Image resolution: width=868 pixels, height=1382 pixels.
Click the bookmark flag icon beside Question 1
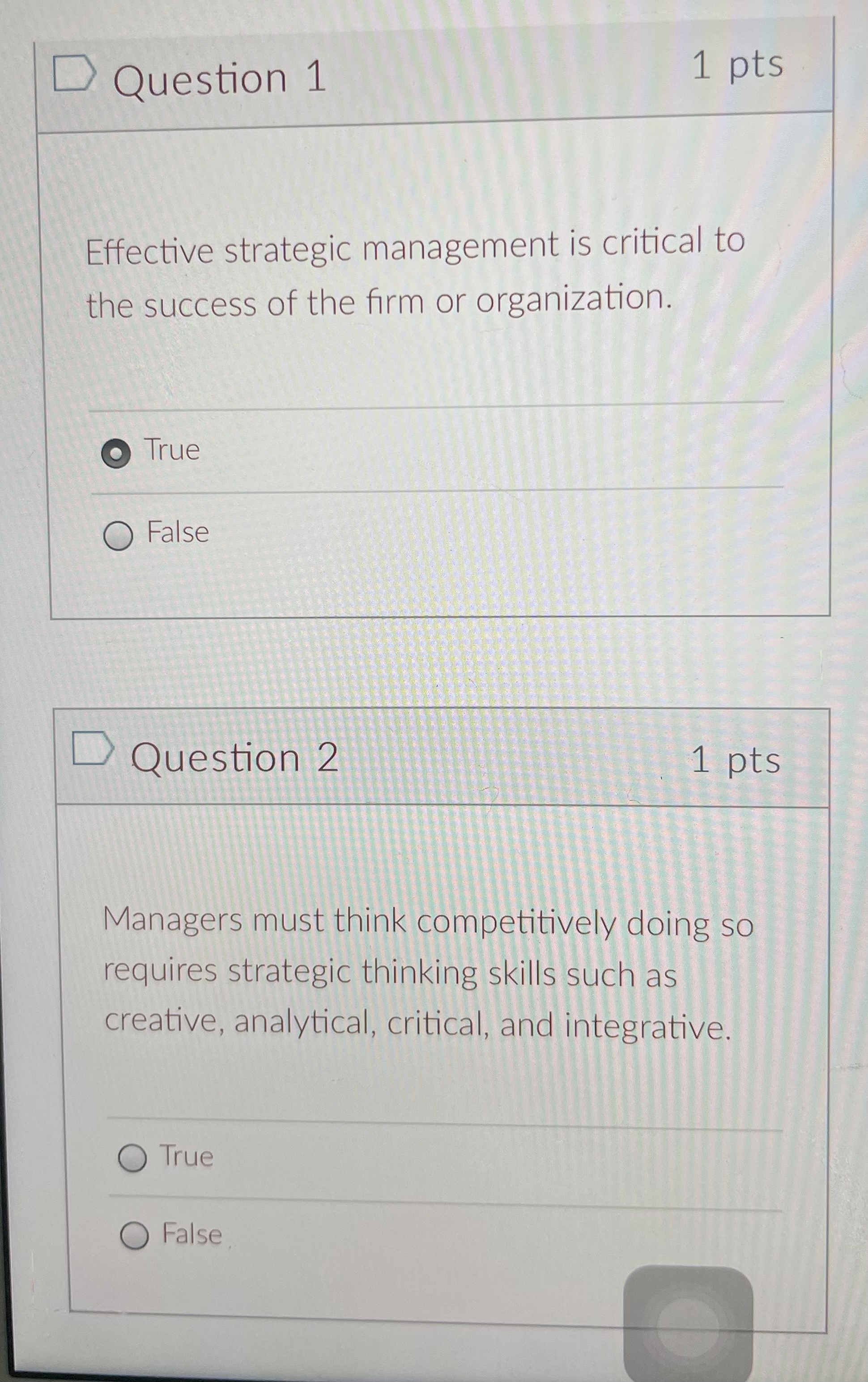click(x=75, y=73)
